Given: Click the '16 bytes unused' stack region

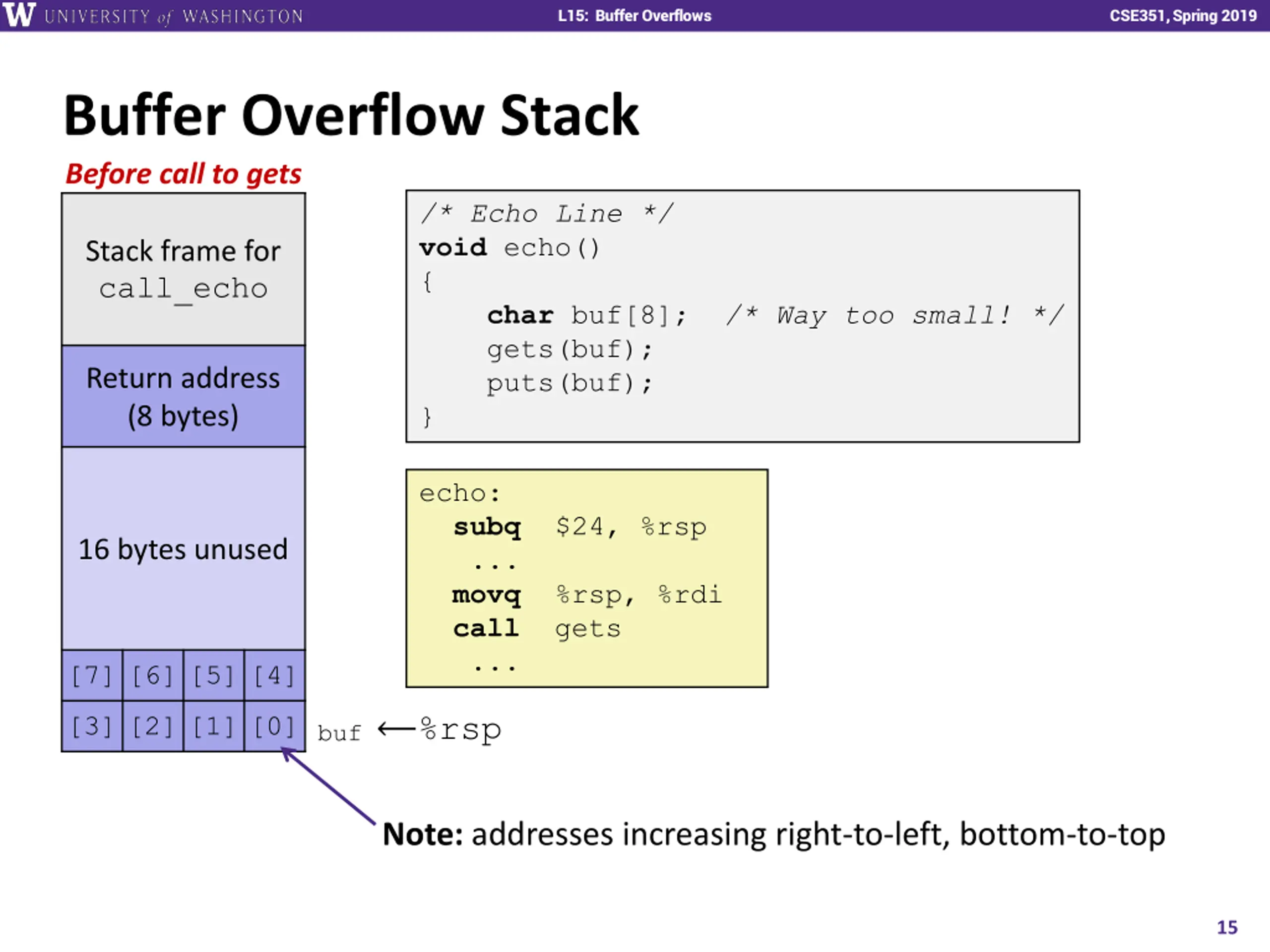Looking at the screenshot, I should 183,548.
